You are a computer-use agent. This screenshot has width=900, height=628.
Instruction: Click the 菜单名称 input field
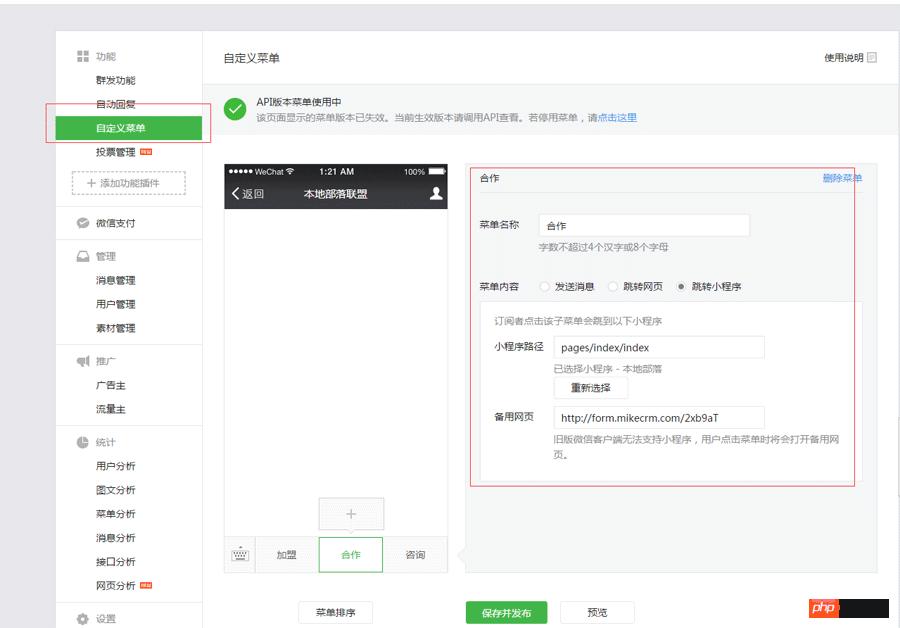(643, 226)
